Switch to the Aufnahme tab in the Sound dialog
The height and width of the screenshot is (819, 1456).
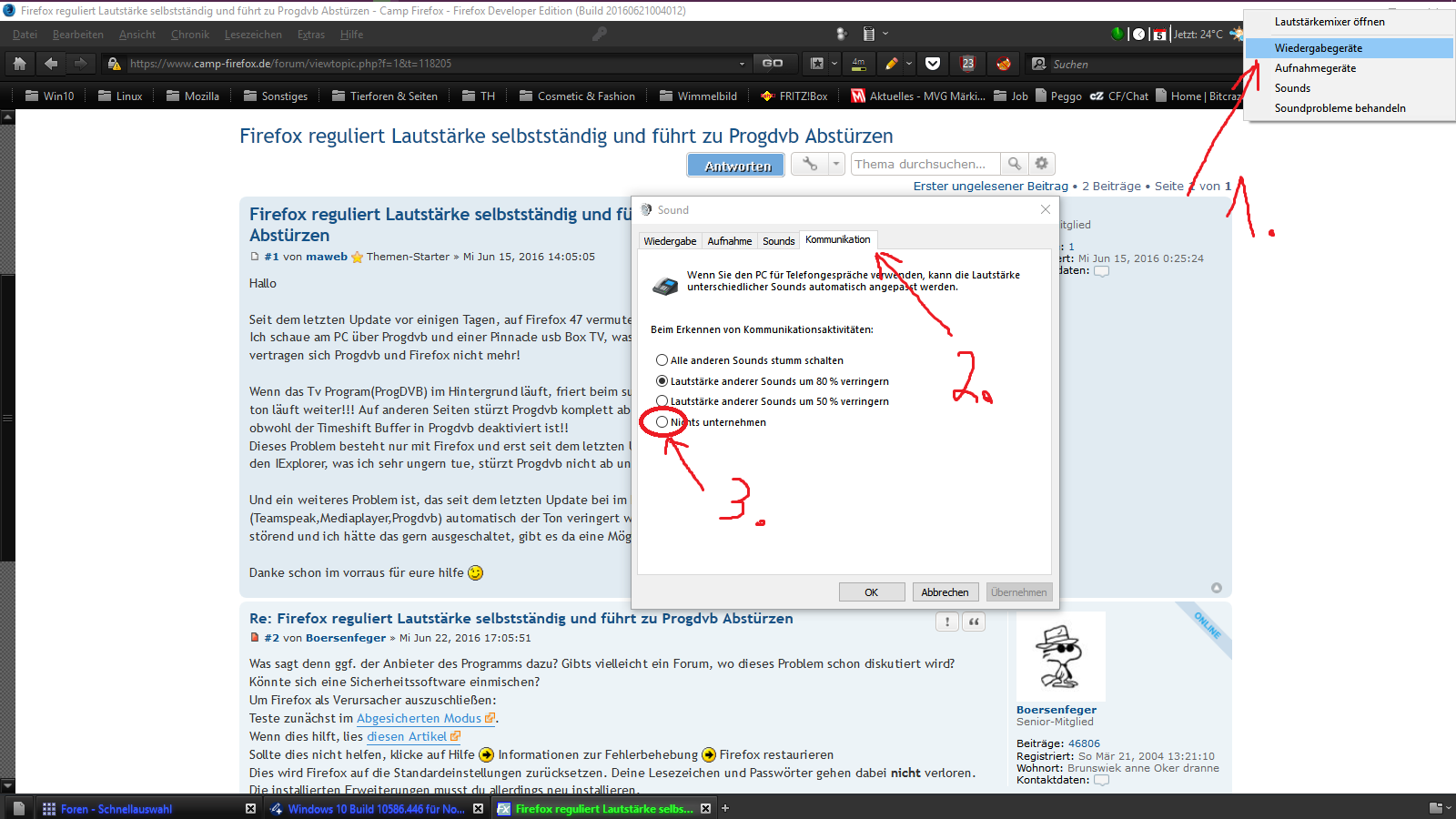pos(730,241)
